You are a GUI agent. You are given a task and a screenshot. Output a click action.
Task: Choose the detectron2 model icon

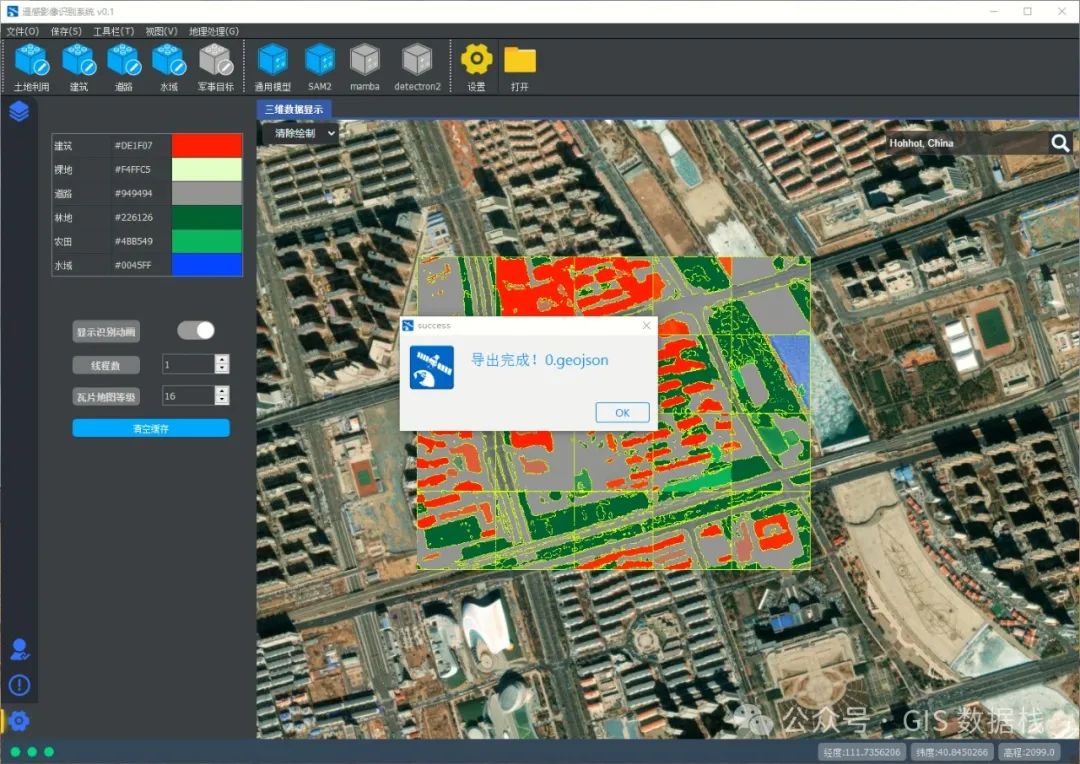417,67
